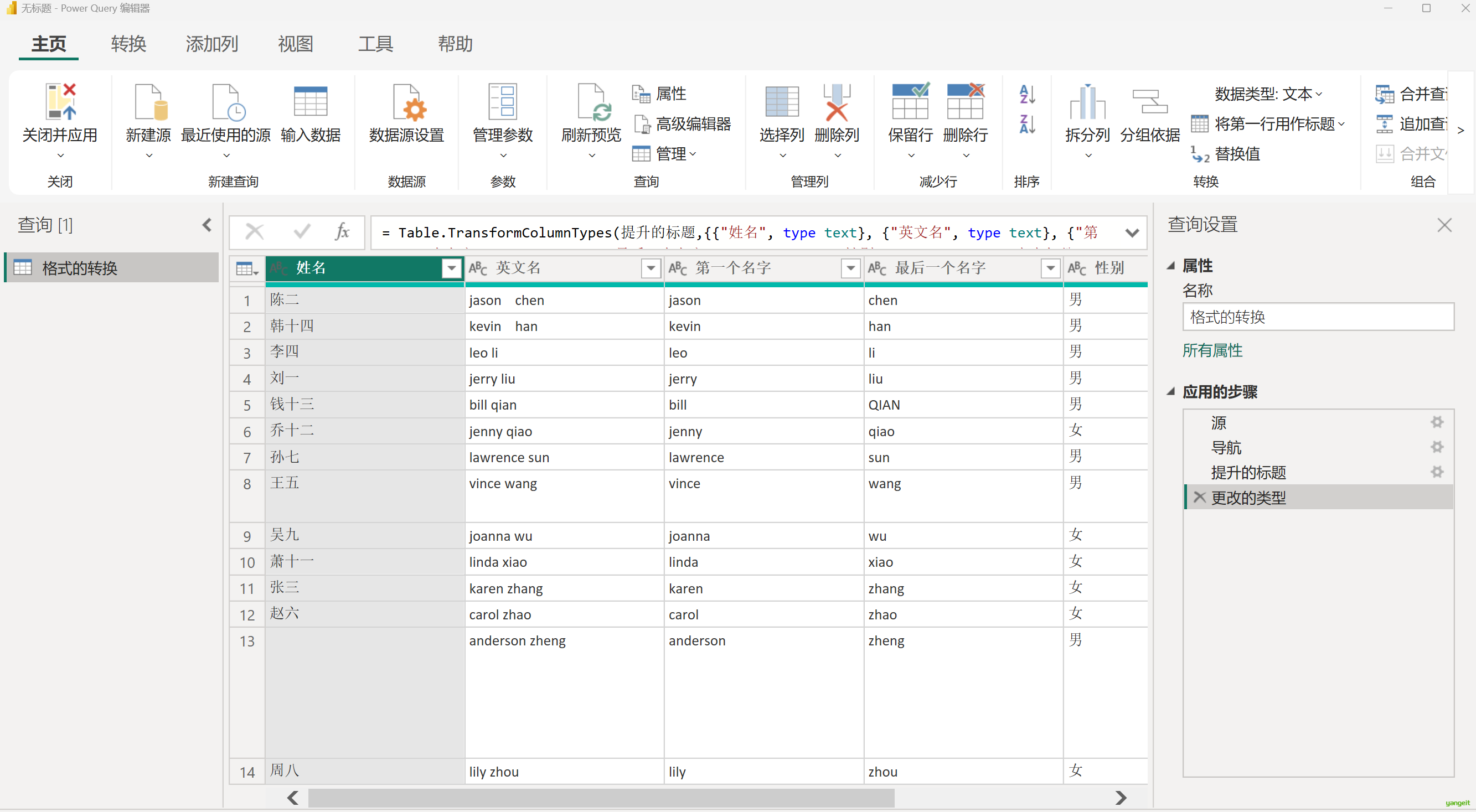Collapse the queries (查询) pane
Image resolution: width=1476 pixels, height=812 pixels.
(207, 225)
